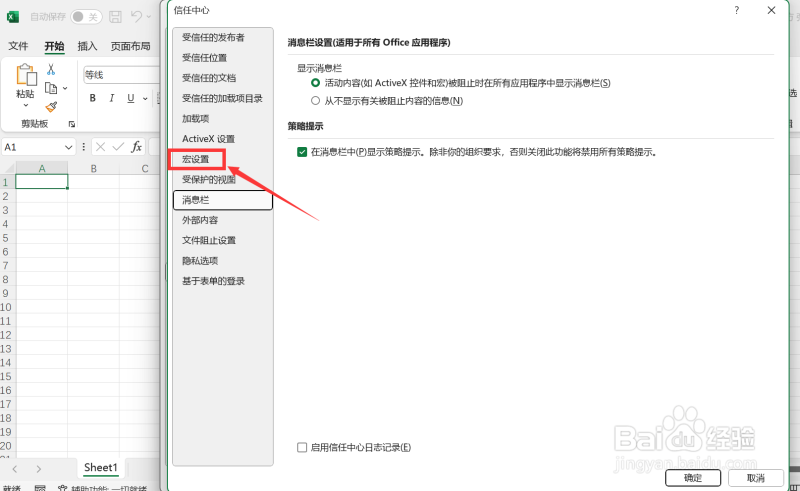800x491 pixels.
Task: Select 受信任的加载项目录 category
Action: click(x=222, y=99)
